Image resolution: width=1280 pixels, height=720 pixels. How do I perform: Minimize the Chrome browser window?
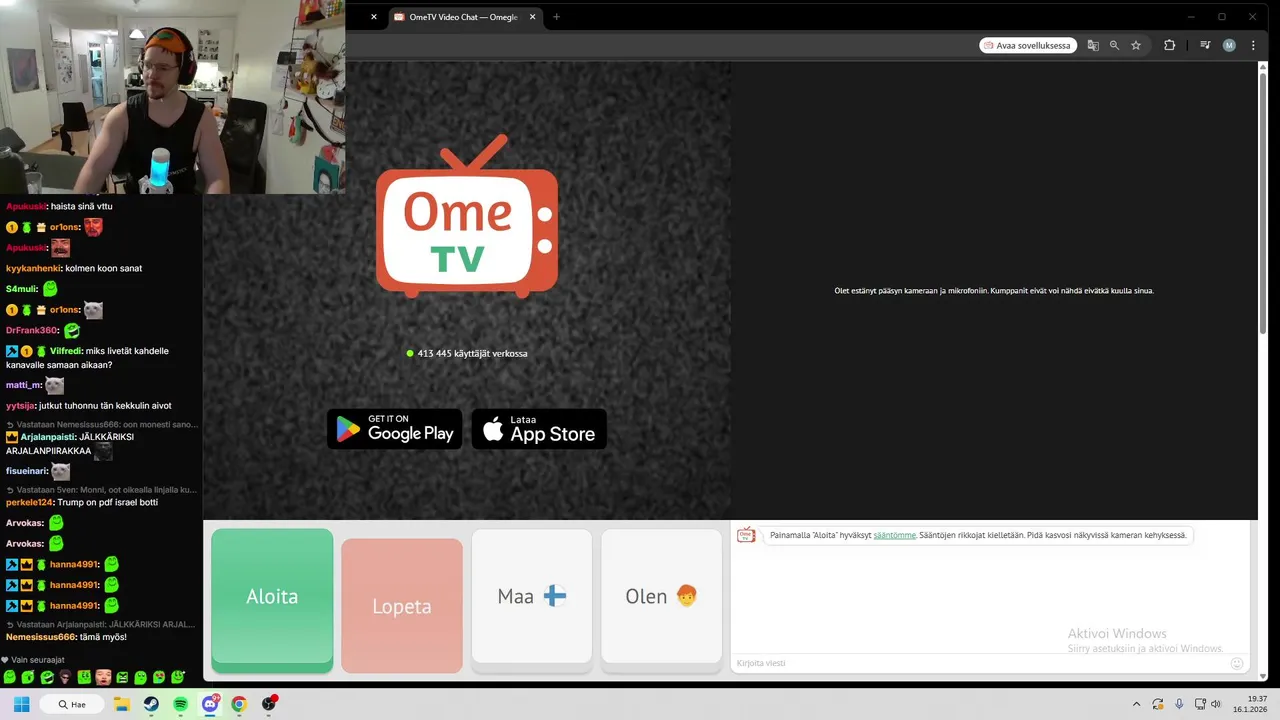point(1191,17)
